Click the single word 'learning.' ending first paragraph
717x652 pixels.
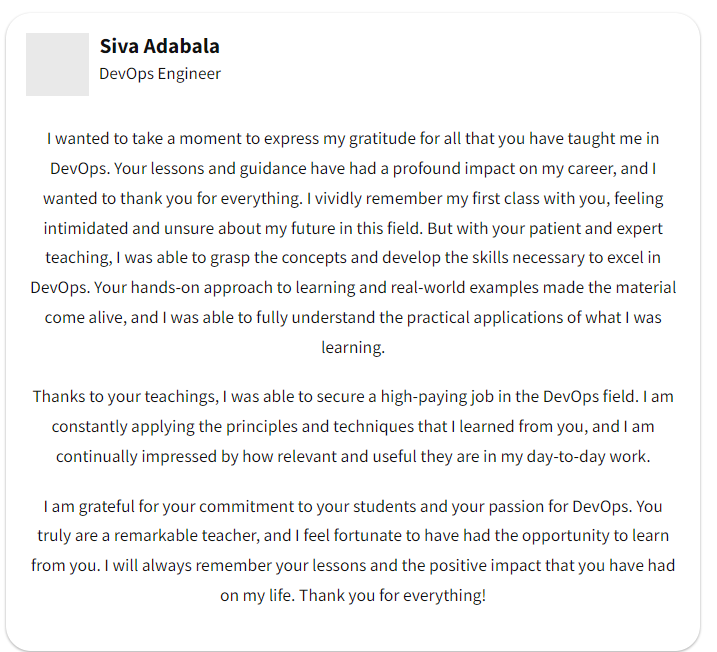click(x=353, y=347)
